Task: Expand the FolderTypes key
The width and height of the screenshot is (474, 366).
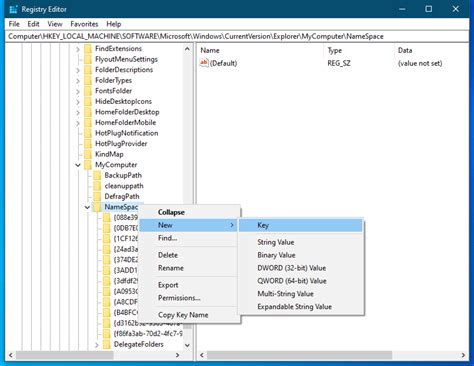Action: 78,81
